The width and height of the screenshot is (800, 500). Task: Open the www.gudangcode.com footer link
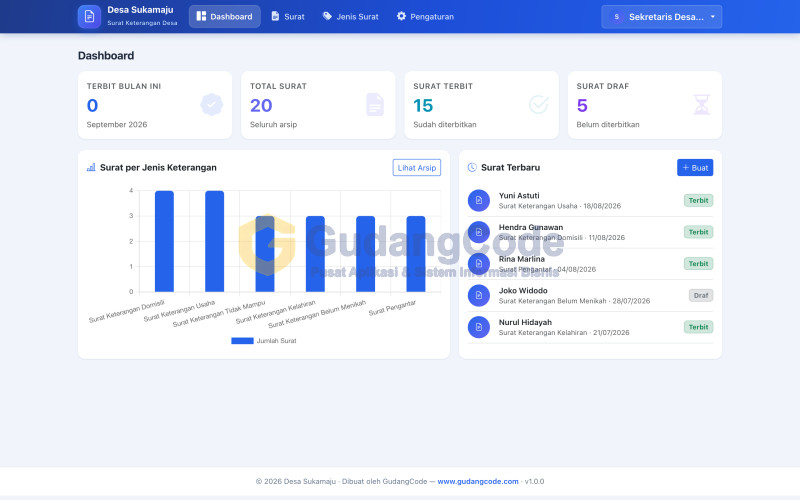coord(478,481)
